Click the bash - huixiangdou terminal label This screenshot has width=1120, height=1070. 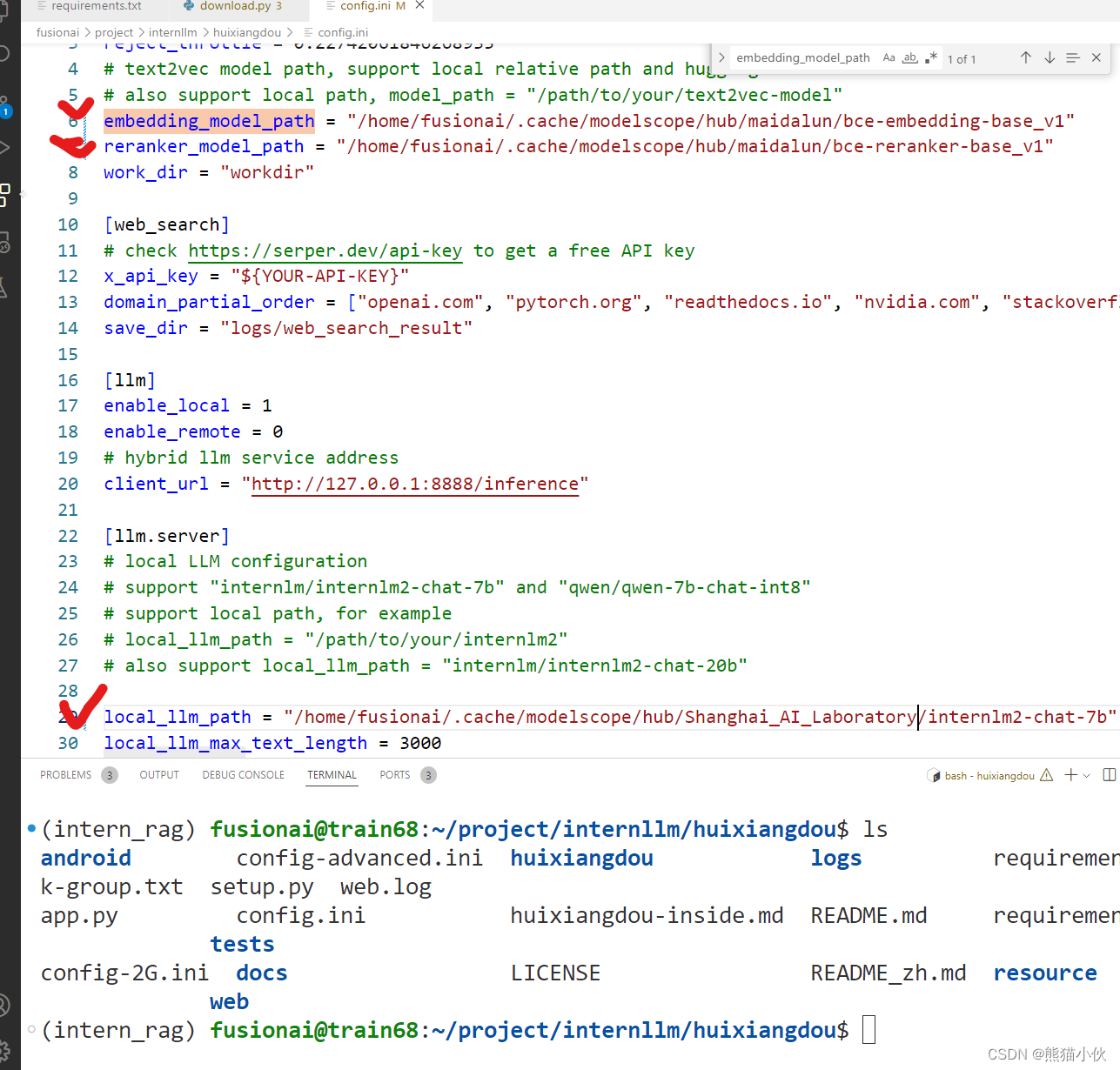(x=989, y=776)
